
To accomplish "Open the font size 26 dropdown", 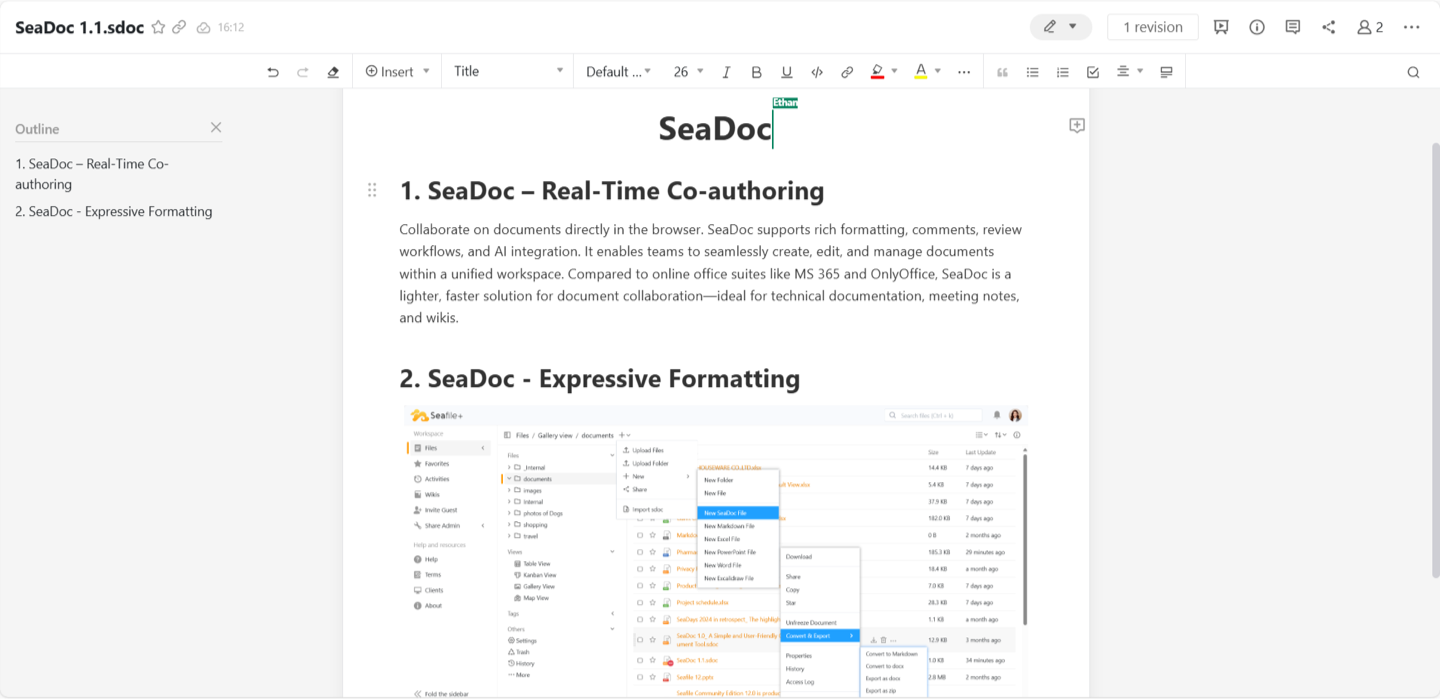I will 689,72.
